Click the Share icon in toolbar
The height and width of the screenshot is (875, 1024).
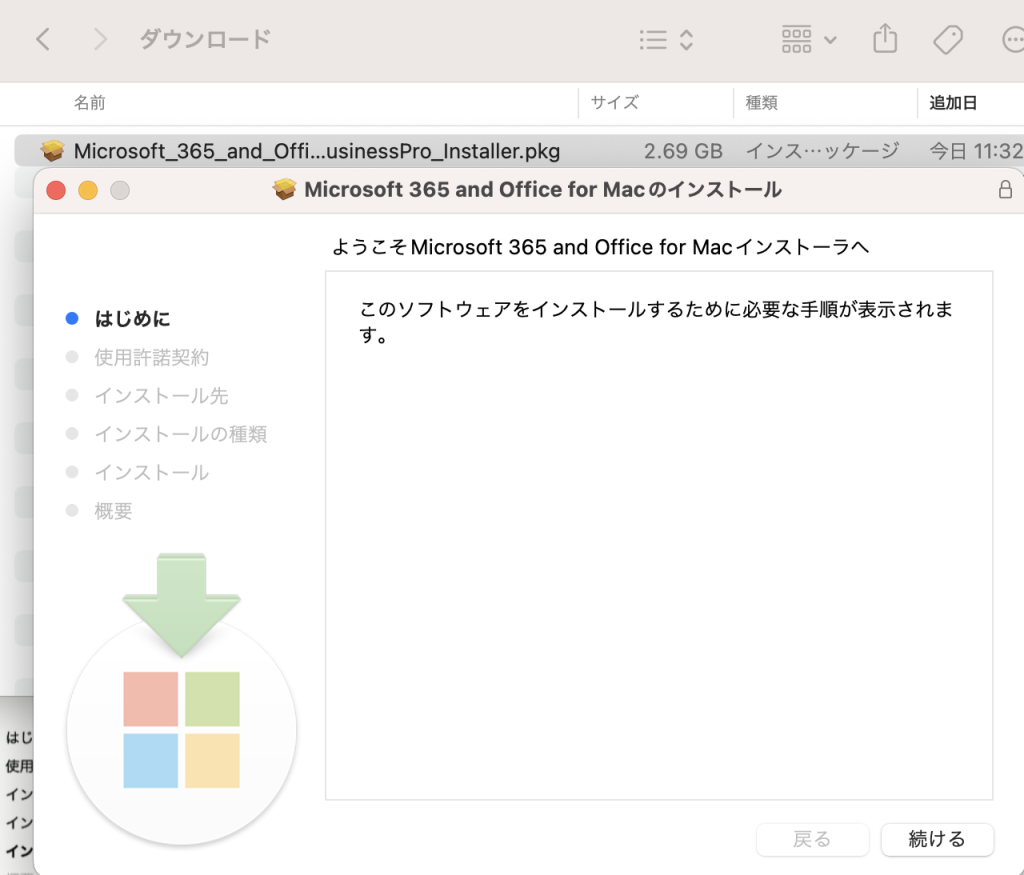point(884,40)
